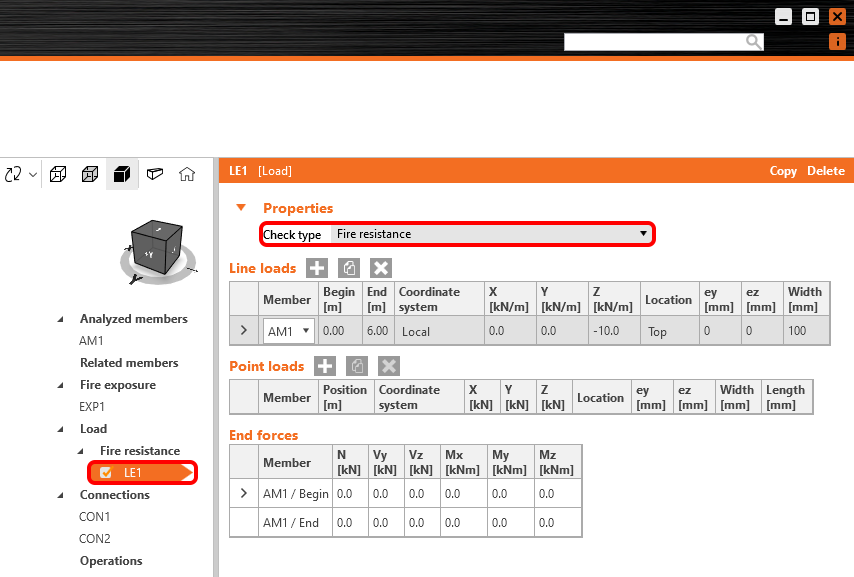This screenshot has width=854, height=577.
Task: Select the semi-transparent cube view
Action: click(x=89, y=173)
